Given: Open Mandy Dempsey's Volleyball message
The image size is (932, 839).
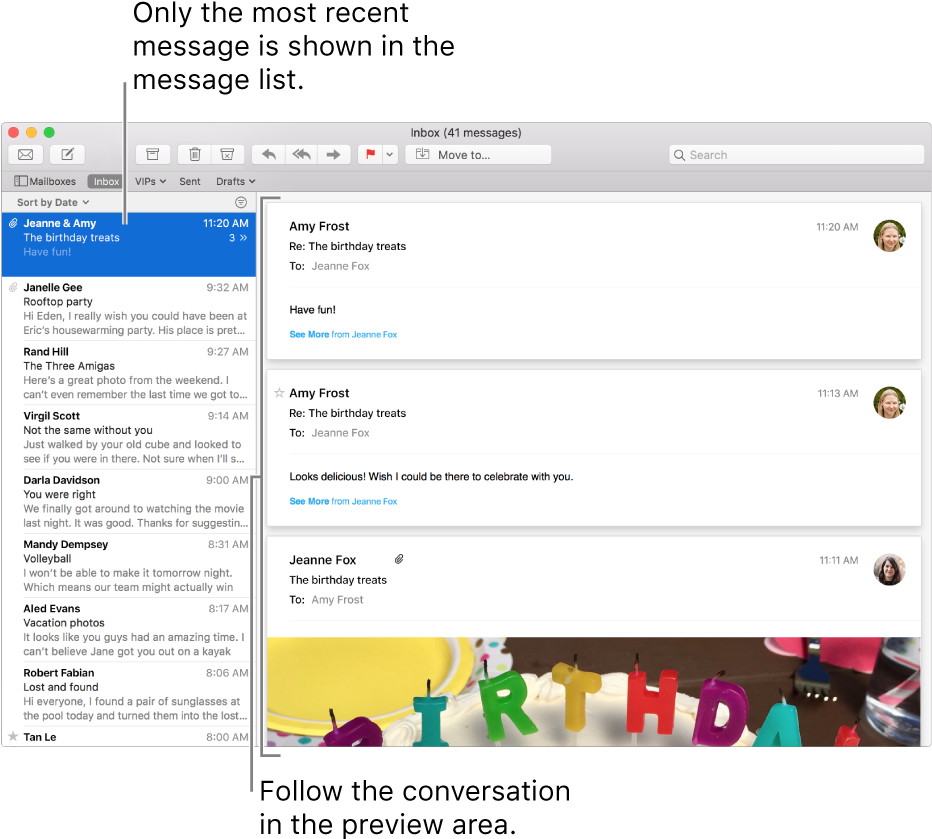Looking at the screenshot, I should [x=129, y=566].
